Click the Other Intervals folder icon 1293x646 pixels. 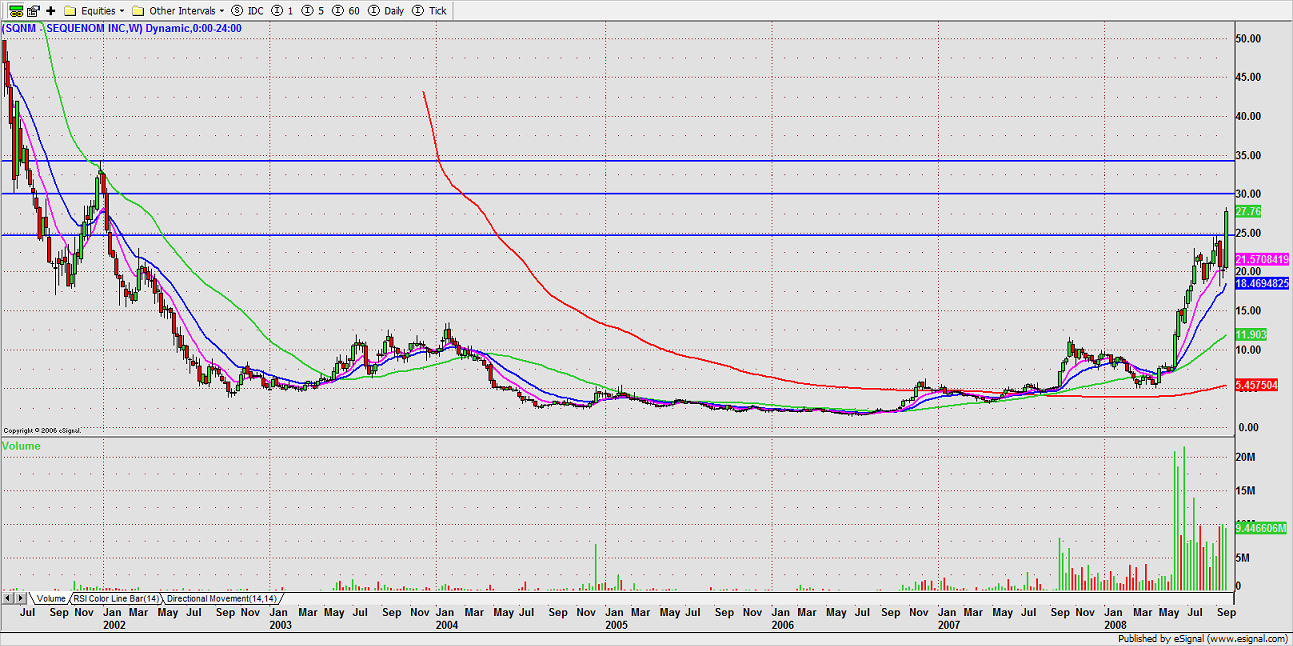tap(138, 10)
